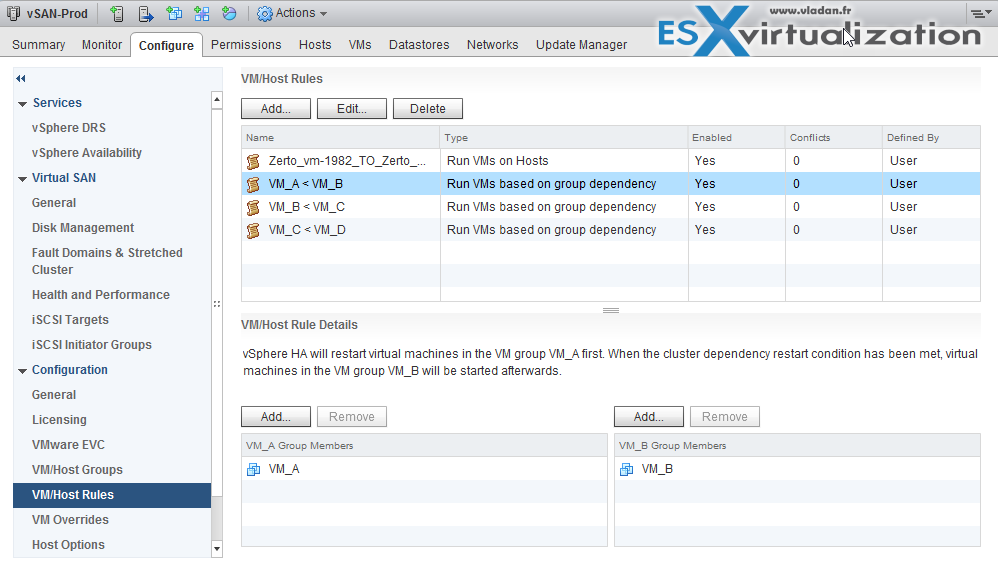998x561 pixels.
Task: Collapse the navigation panel with double-arrow icon
Action: click(21, 78)
